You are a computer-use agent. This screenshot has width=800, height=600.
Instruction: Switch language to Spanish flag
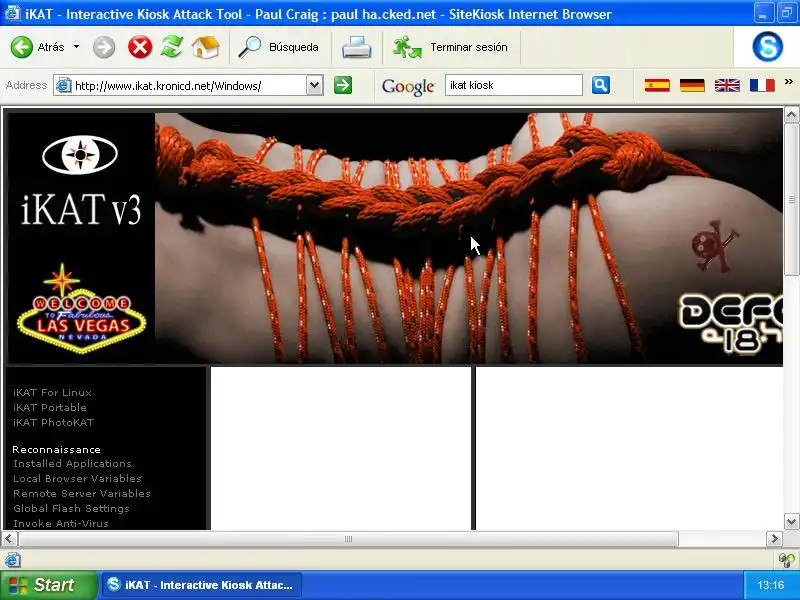657,85
